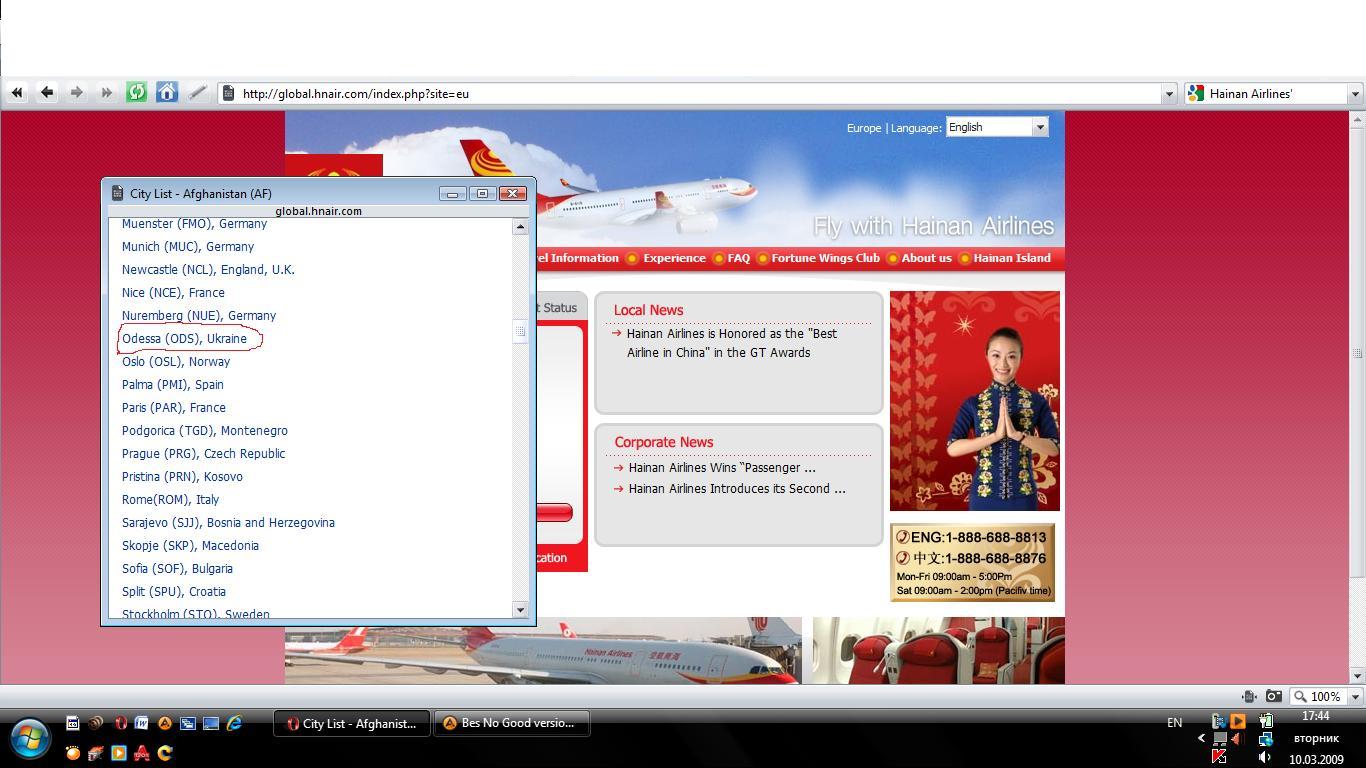Open Internet Explorer from quick launch
Viewport: 1366px width, 768px height.
(x=234, y=723)
